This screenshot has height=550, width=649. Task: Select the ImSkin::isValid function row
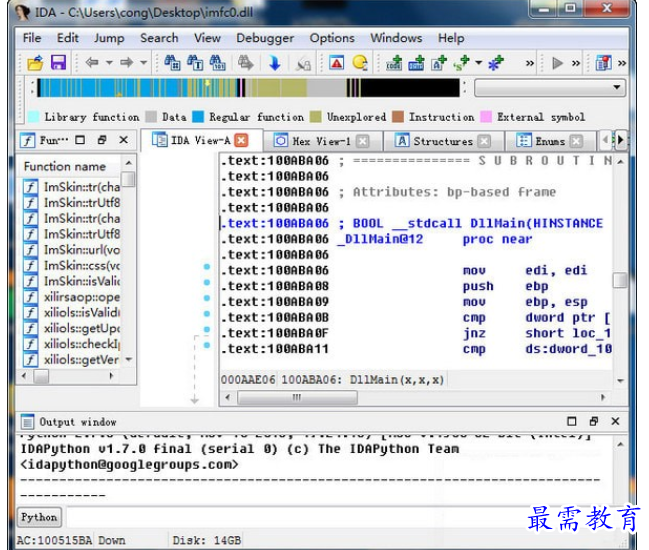tap(72, 281)
